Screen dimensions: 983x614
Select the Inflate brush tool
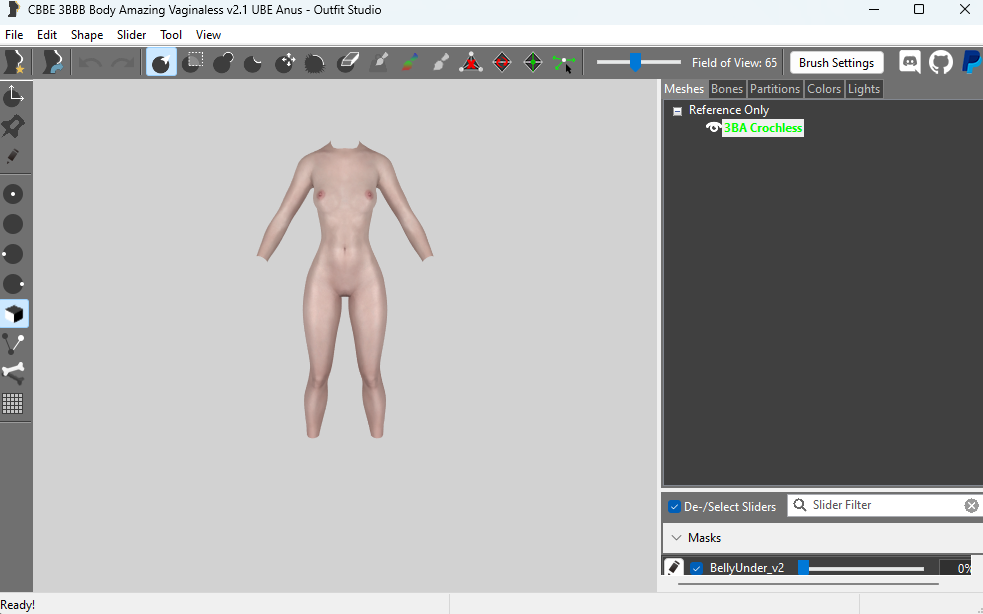pyautogui.click(x=223, y=62)
